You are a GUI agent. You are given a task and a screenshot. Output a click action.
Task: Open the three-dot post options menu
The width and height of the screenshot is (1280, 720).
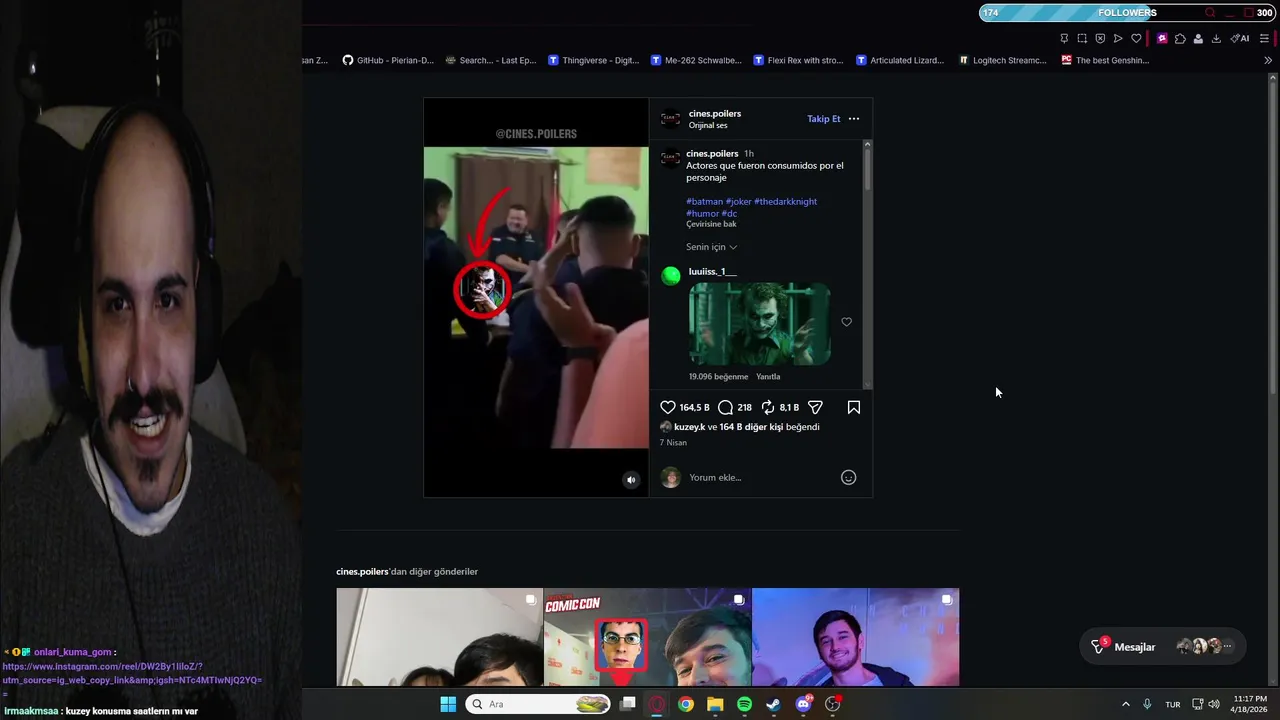pyautogui.click(x=854, y=118)
